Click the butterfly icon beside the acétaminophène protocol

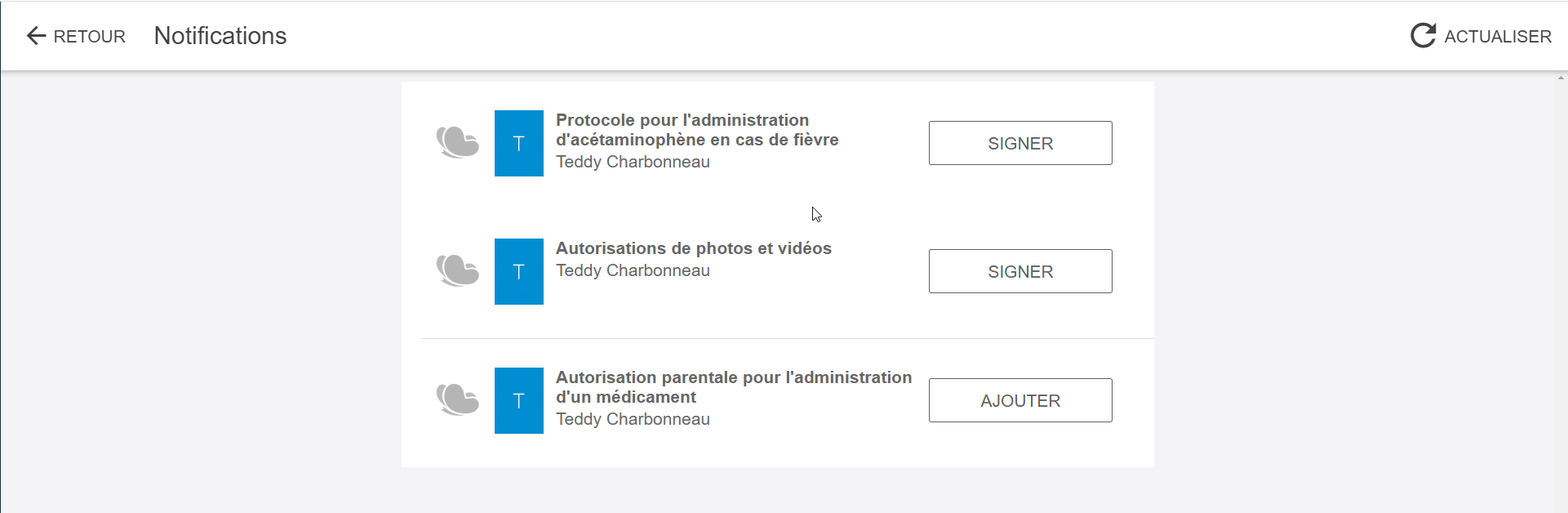[457, 143]
